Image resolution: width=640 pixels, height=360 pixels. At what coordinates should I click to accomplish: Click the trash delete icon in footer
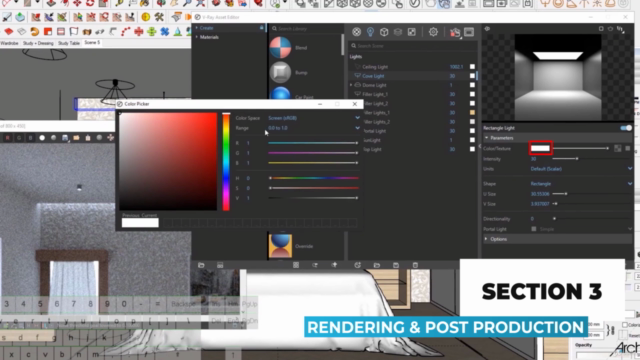point(415,265)
